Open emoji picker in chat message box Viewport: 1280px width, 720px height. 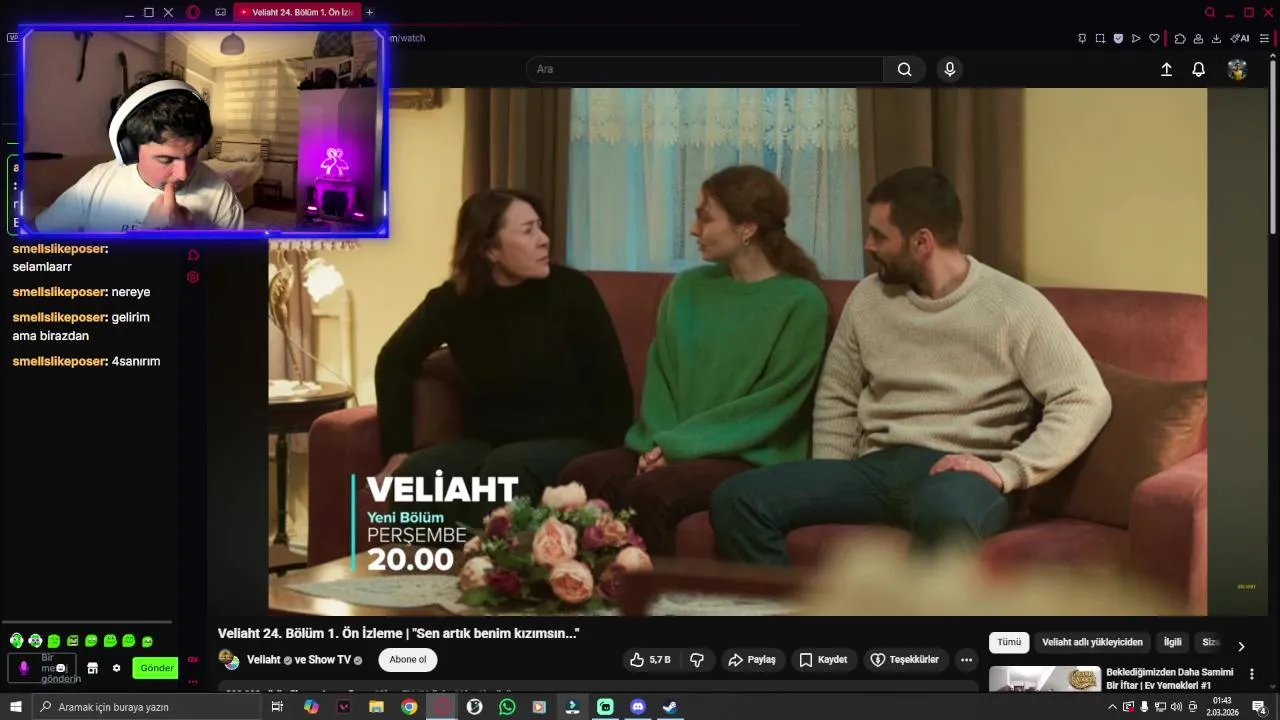pos(61,668)
